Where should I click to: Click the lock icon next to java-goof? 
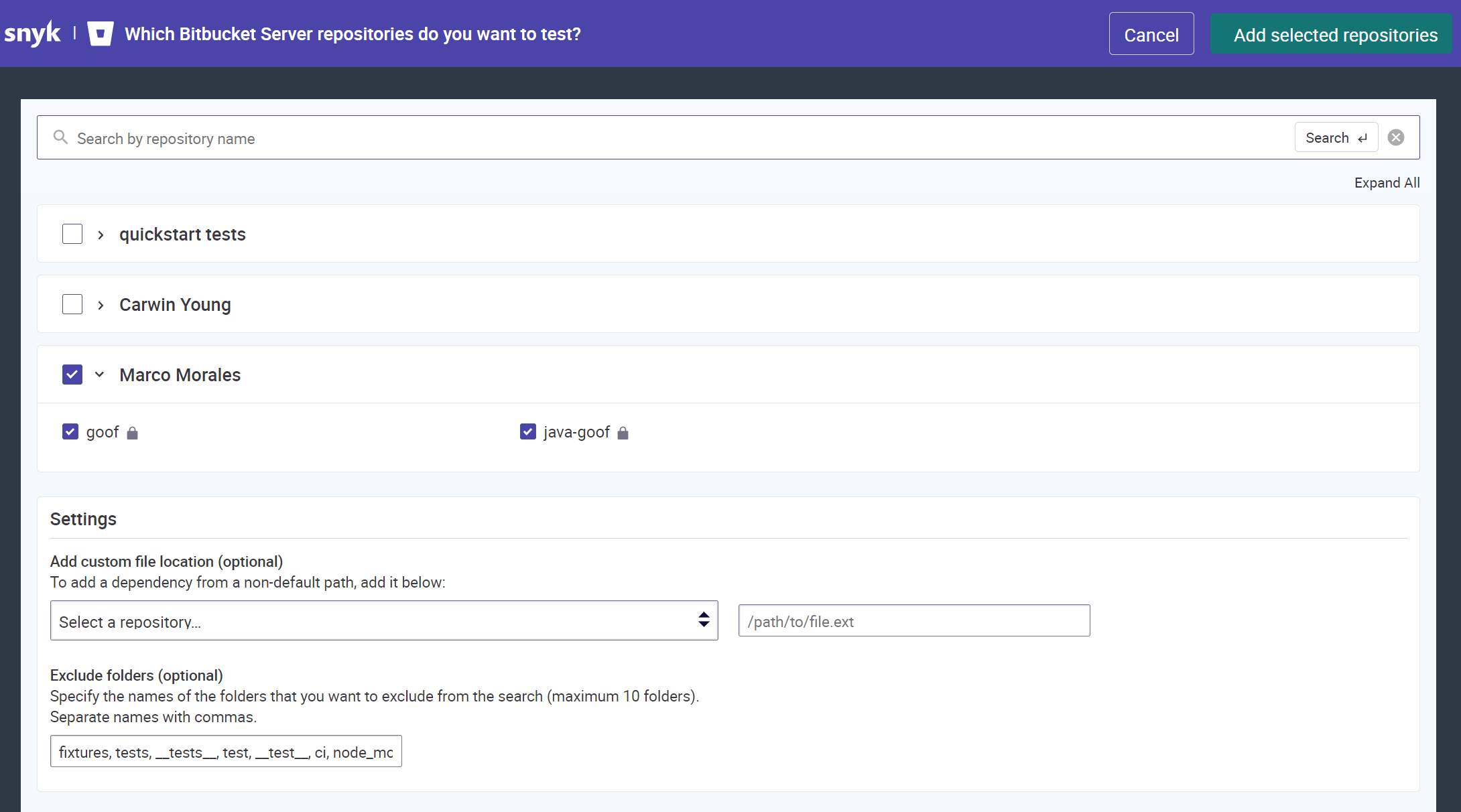623,433
